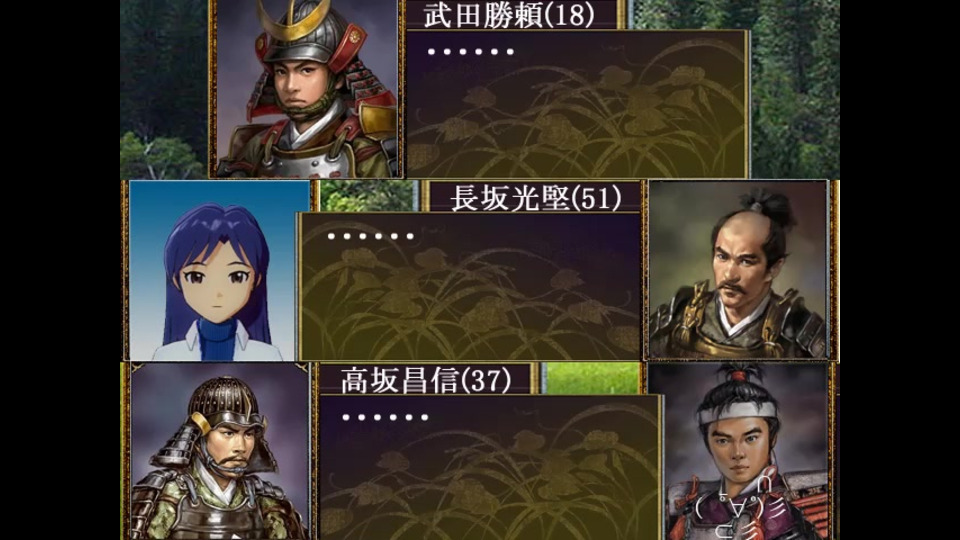Advance the top dialogue message box
960x540 pixels.
(577, 103)
